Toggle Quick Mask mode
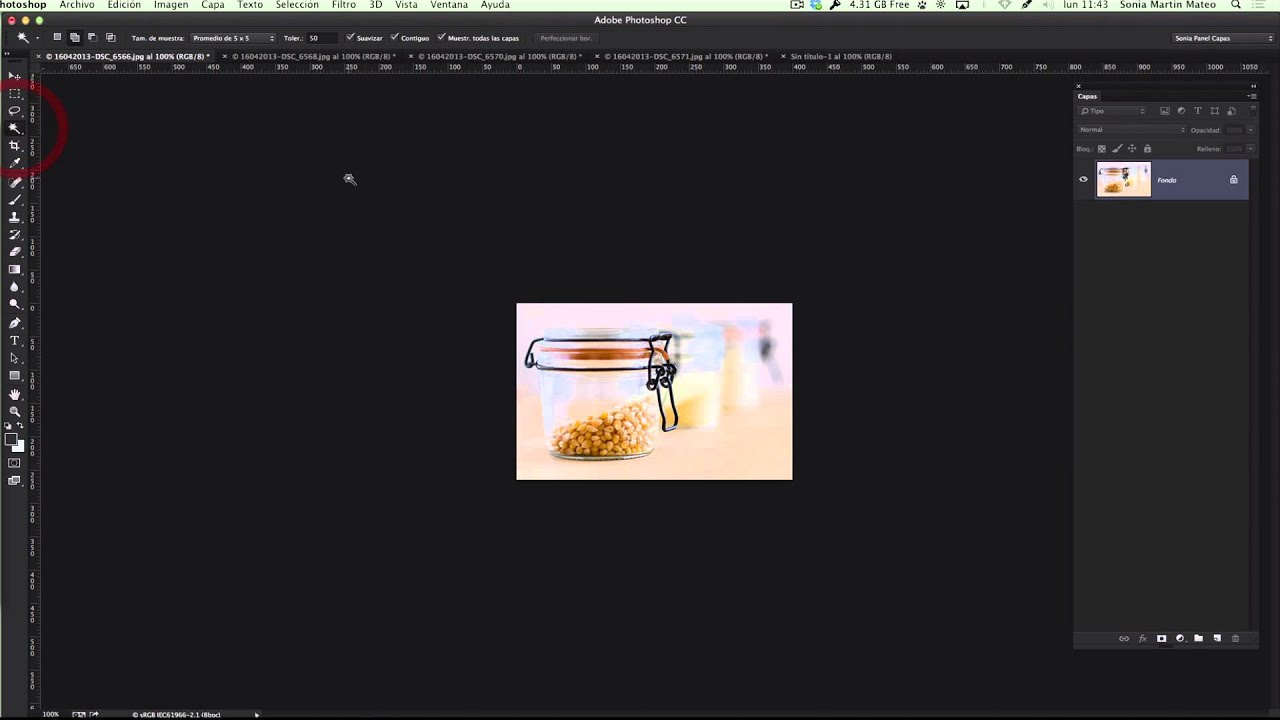 [x=14, y=463]
